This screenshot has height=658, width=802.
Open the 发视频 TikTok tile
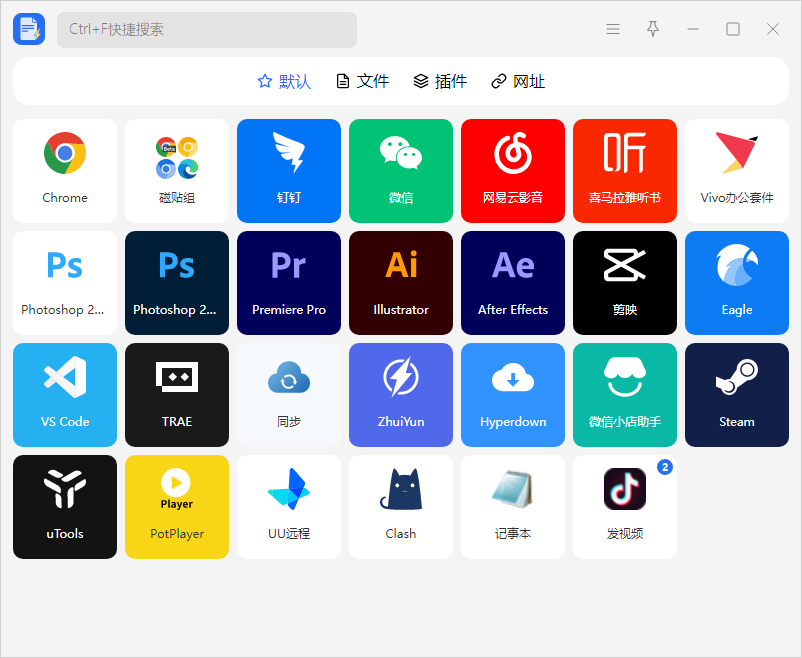click(x=625, y=507)
